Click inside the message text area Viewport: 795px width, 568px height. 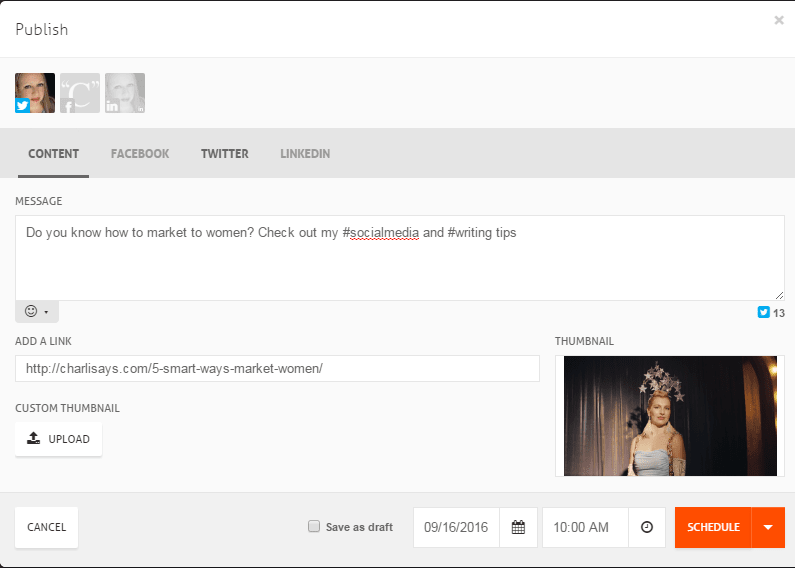[x=400, y=258]
